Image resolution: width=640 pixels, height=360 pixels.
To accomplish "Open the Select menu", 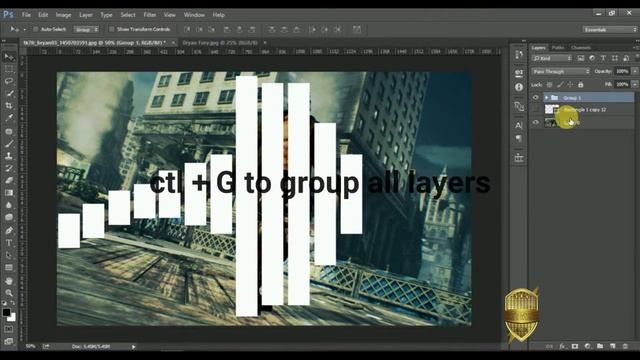I will pos(128,15).
